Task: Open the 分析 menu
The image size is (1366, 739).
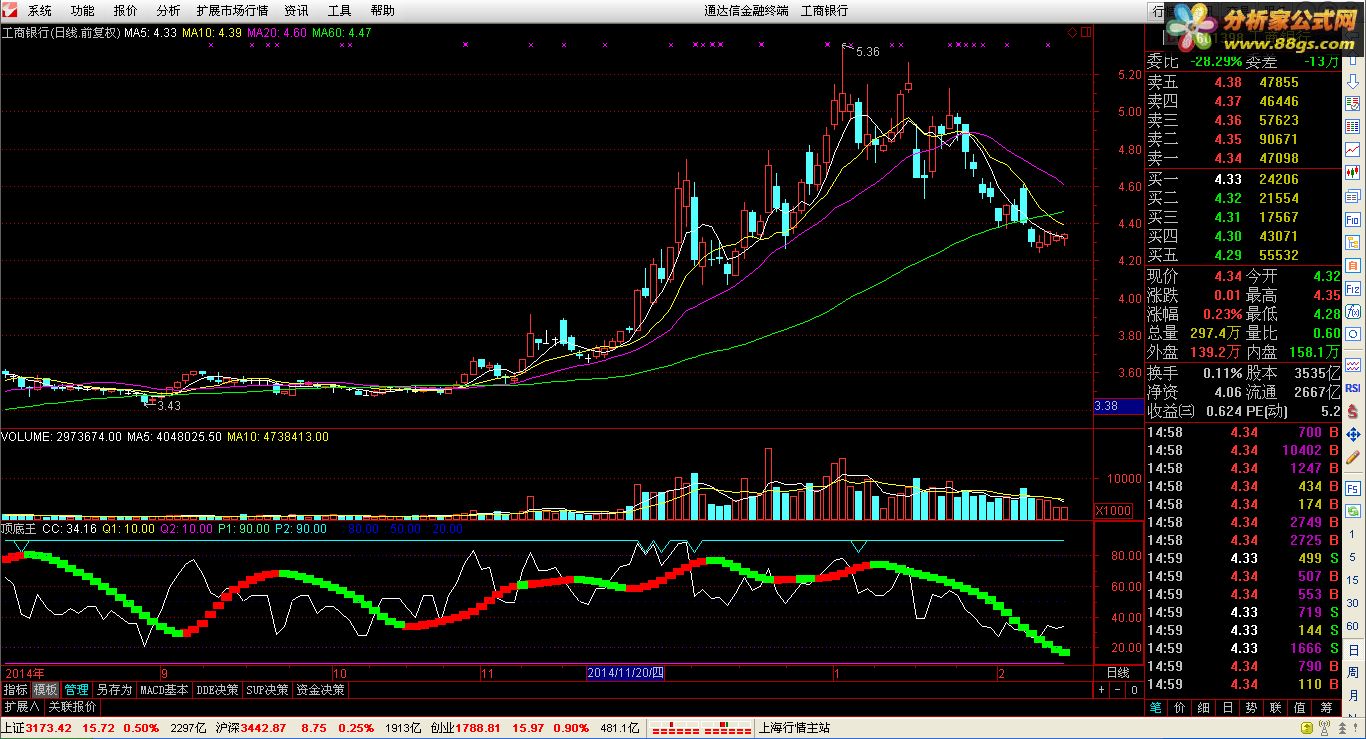Action: point(169,10)
